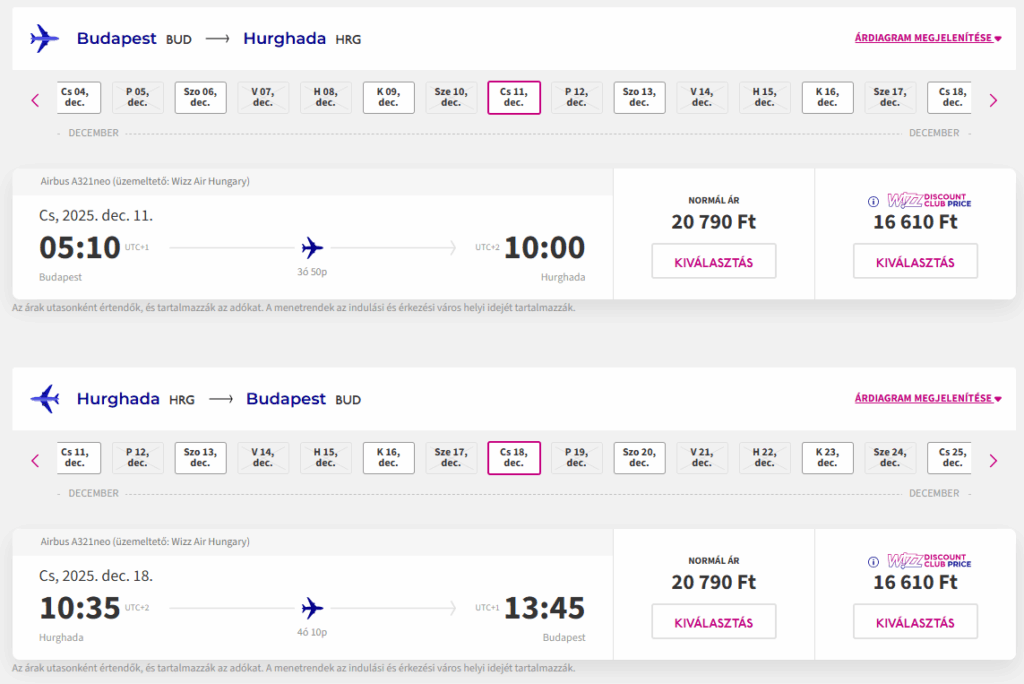Go to next dates in outbound date strip
Viewport: 1024px width, 684px height.
point(993,100)
